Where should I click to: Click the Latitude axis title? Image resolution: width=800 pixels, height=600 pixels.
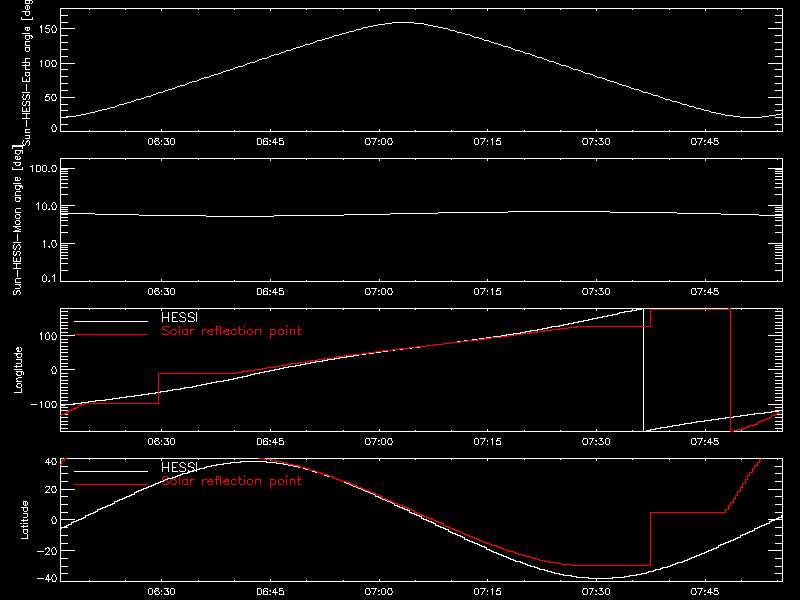pyautogui.click(x=24, y=520)
